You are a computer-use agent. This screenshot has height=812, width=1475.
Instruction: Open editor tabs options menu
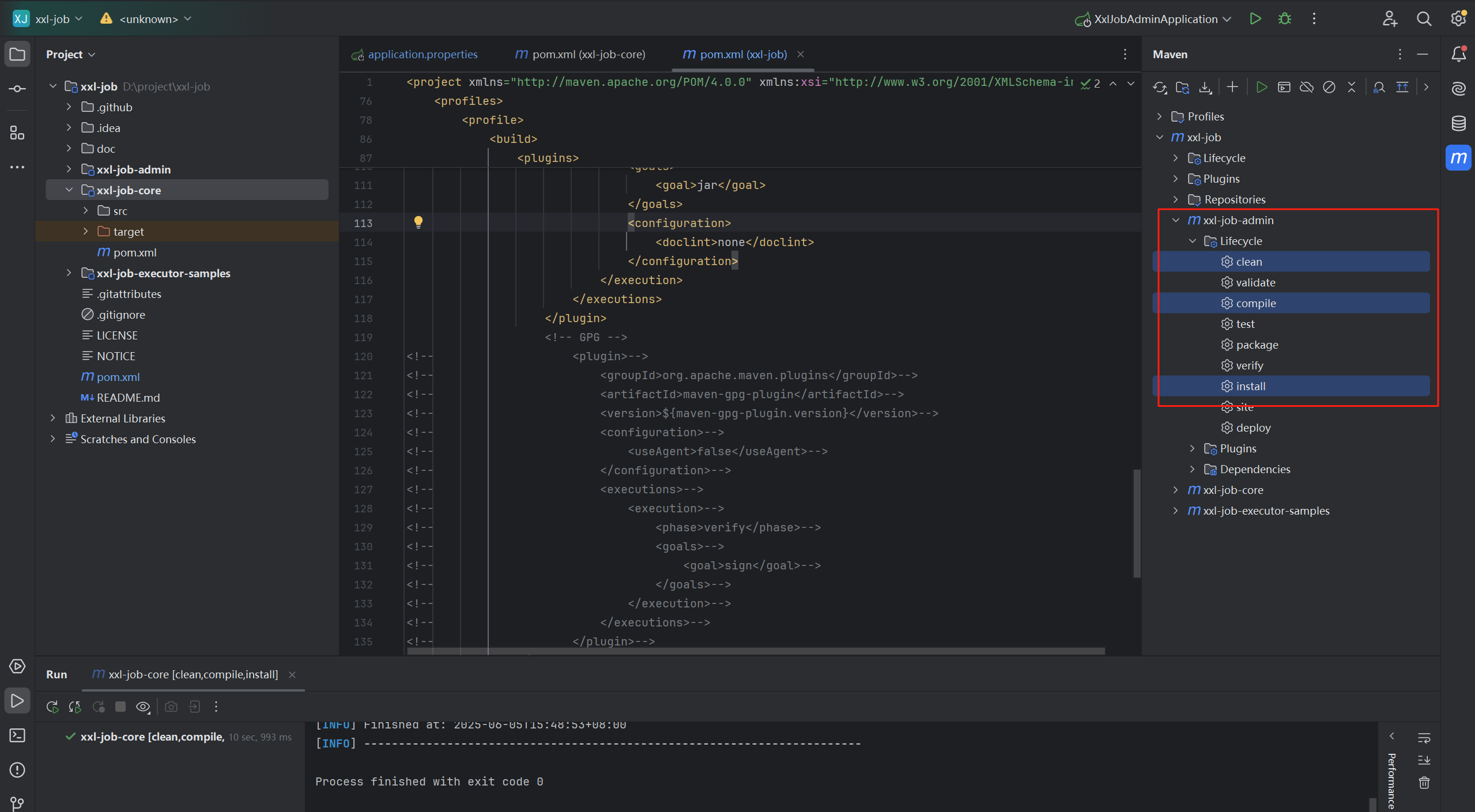tap(1125, 54)
